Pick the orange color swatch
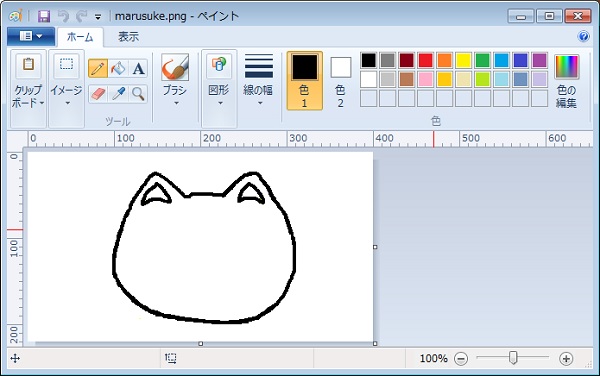The height and width of the screenshot is (376, 600). coord(445,60)
